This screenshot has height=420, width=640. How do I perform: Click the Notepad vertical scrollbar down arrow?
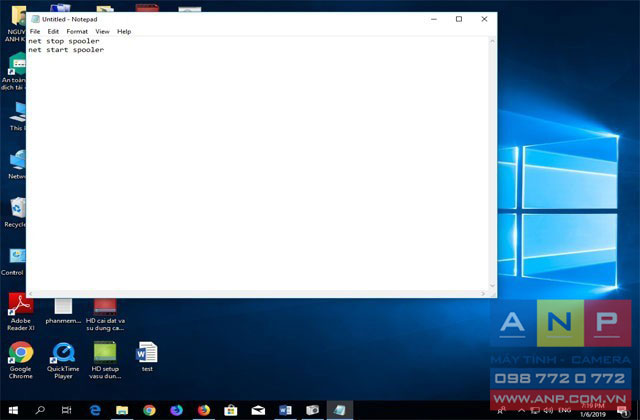tap(492, 286)
